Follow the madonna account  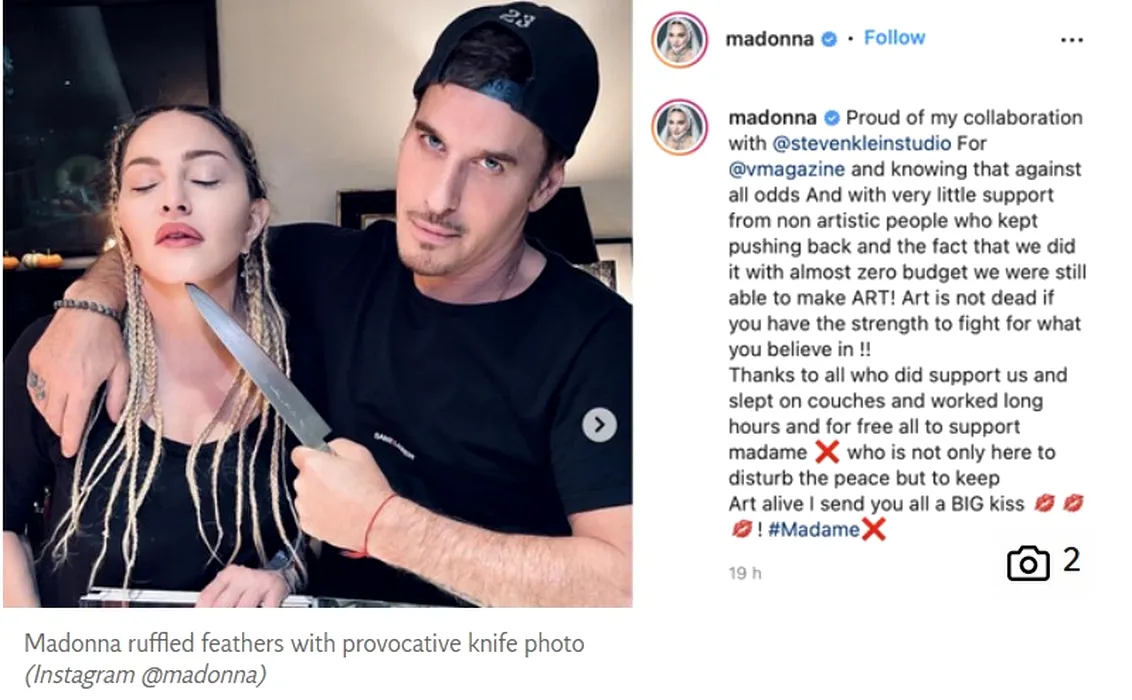[x=894, y=38]
